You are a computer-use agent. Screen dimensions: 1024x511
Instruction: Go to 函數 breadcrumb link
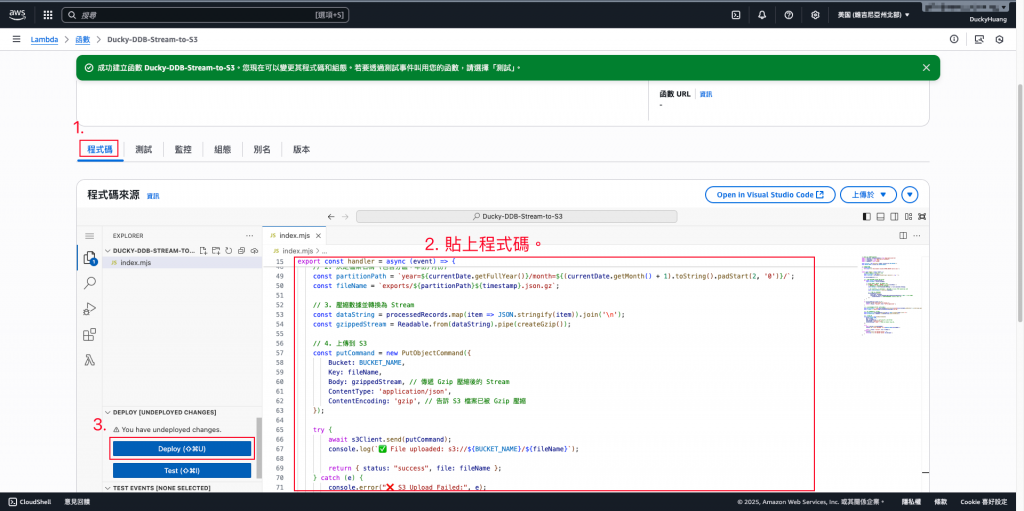[x=82, y=39]
